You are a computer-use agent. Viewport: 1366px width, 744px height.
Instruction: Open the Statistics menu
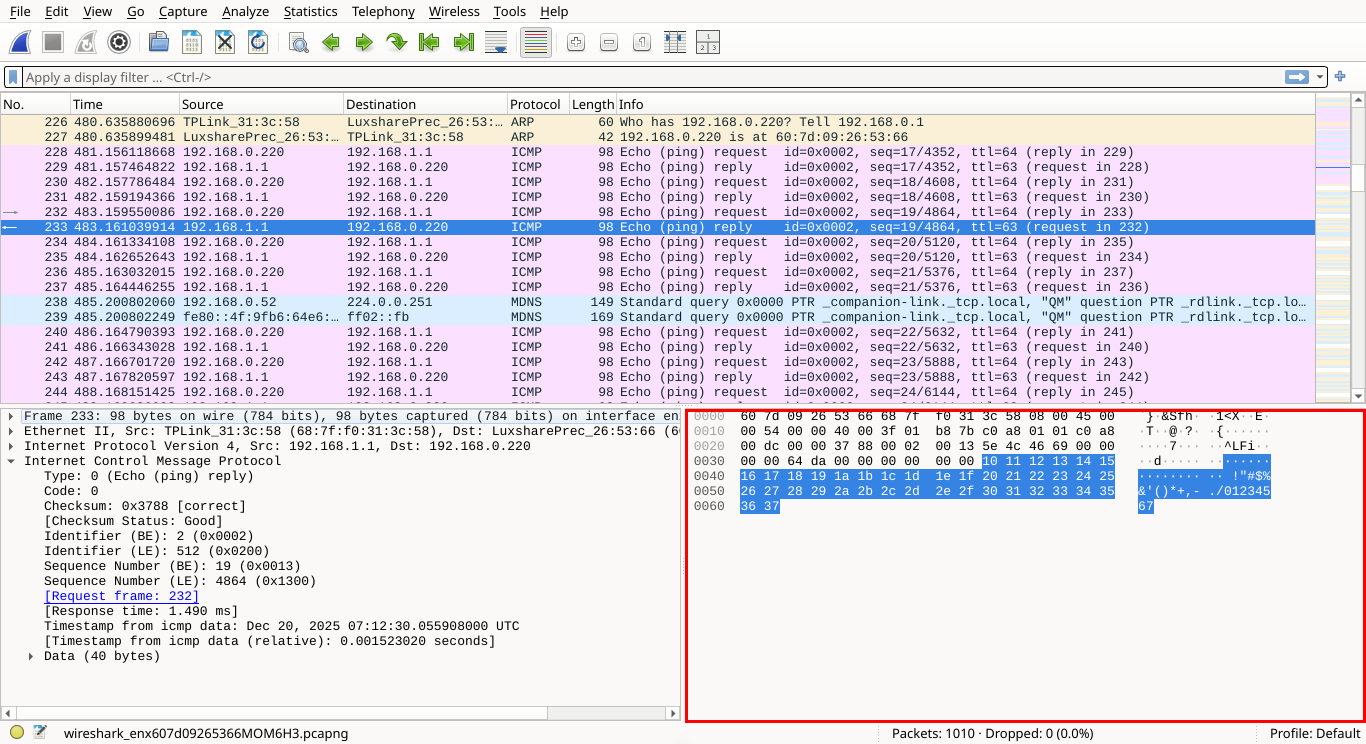pos(310,11)
